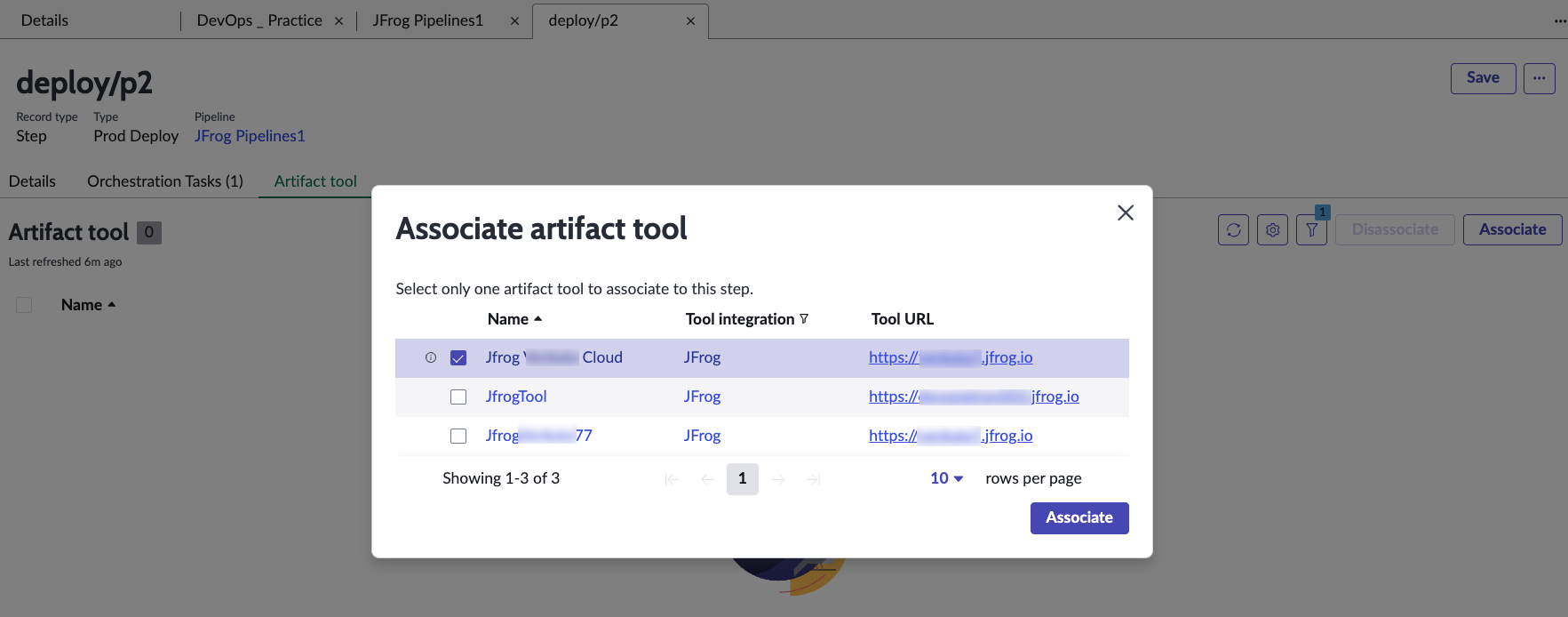Viewport: 1568px width, 617px height.
Task: Open the third row's jfrog.io URL
Action: (x=951, y=436)
